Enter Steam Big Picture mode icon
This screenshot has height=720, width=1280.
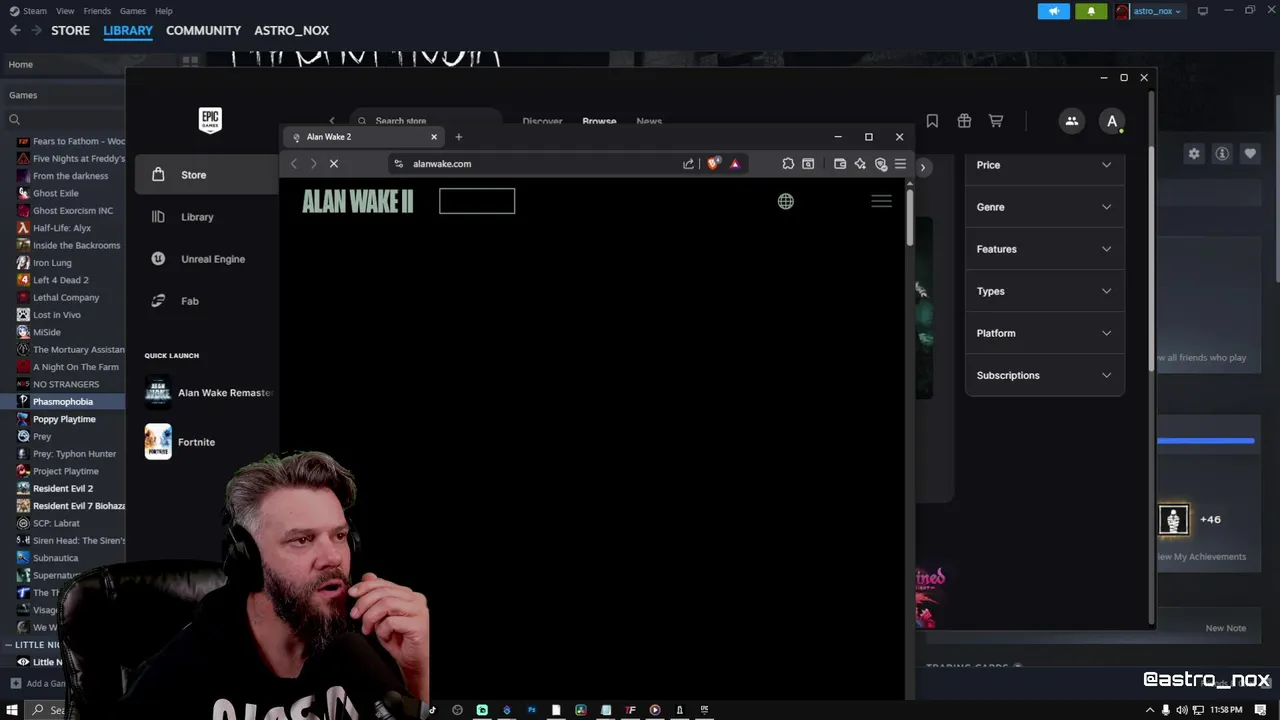1203,11
